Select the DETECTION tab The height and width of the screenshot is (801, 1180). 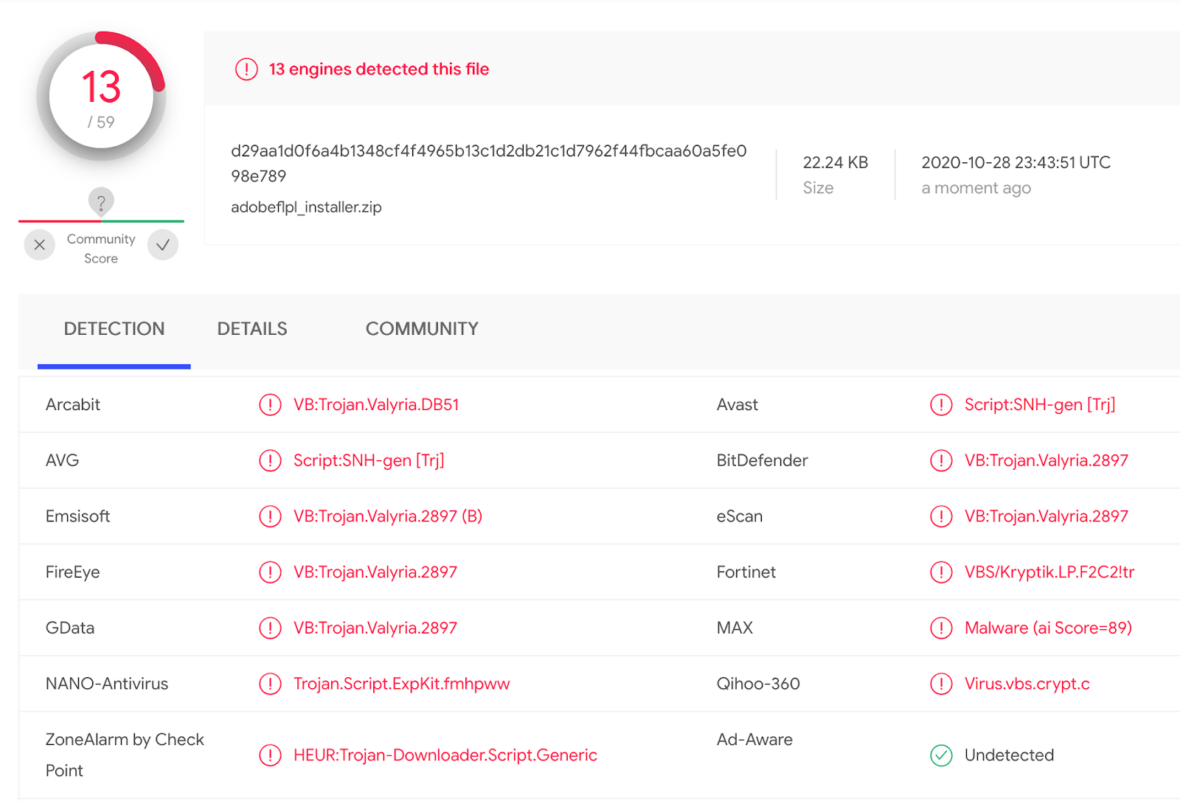pyautogui.click(x=114, y=328)
